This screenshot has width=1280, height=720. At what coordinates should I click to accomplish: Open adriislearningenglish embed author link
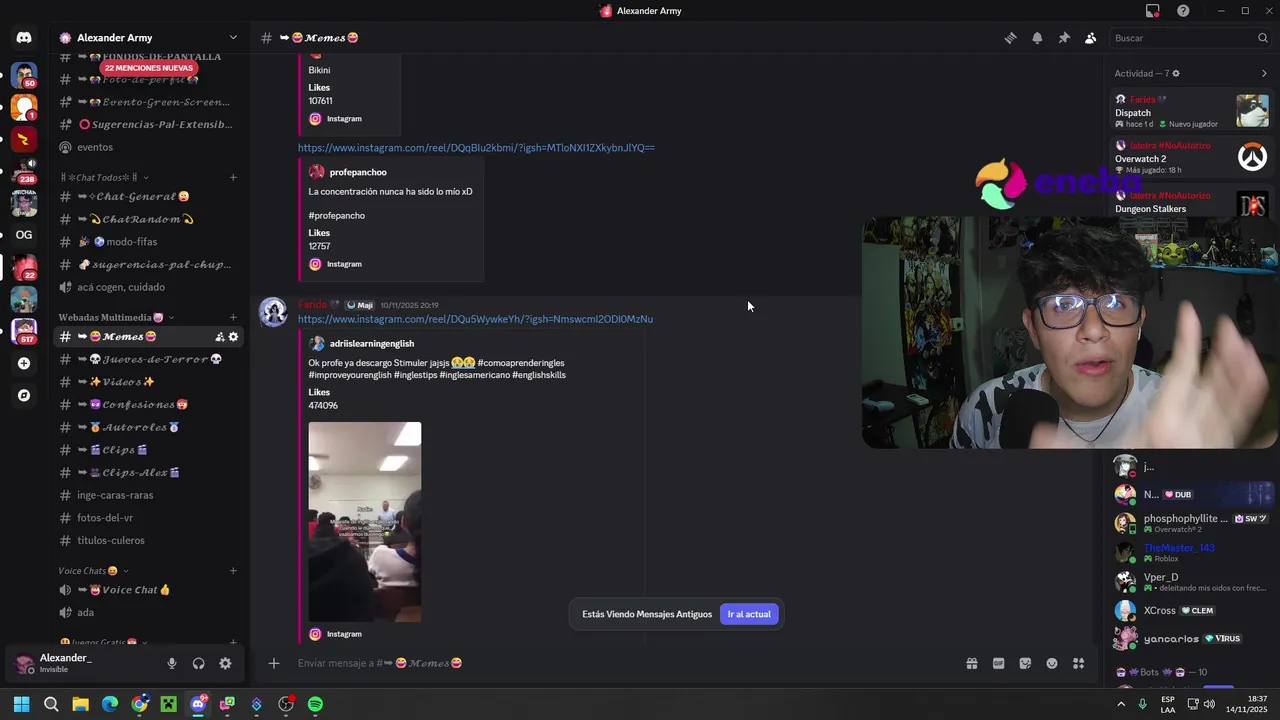tap(372, 344)
